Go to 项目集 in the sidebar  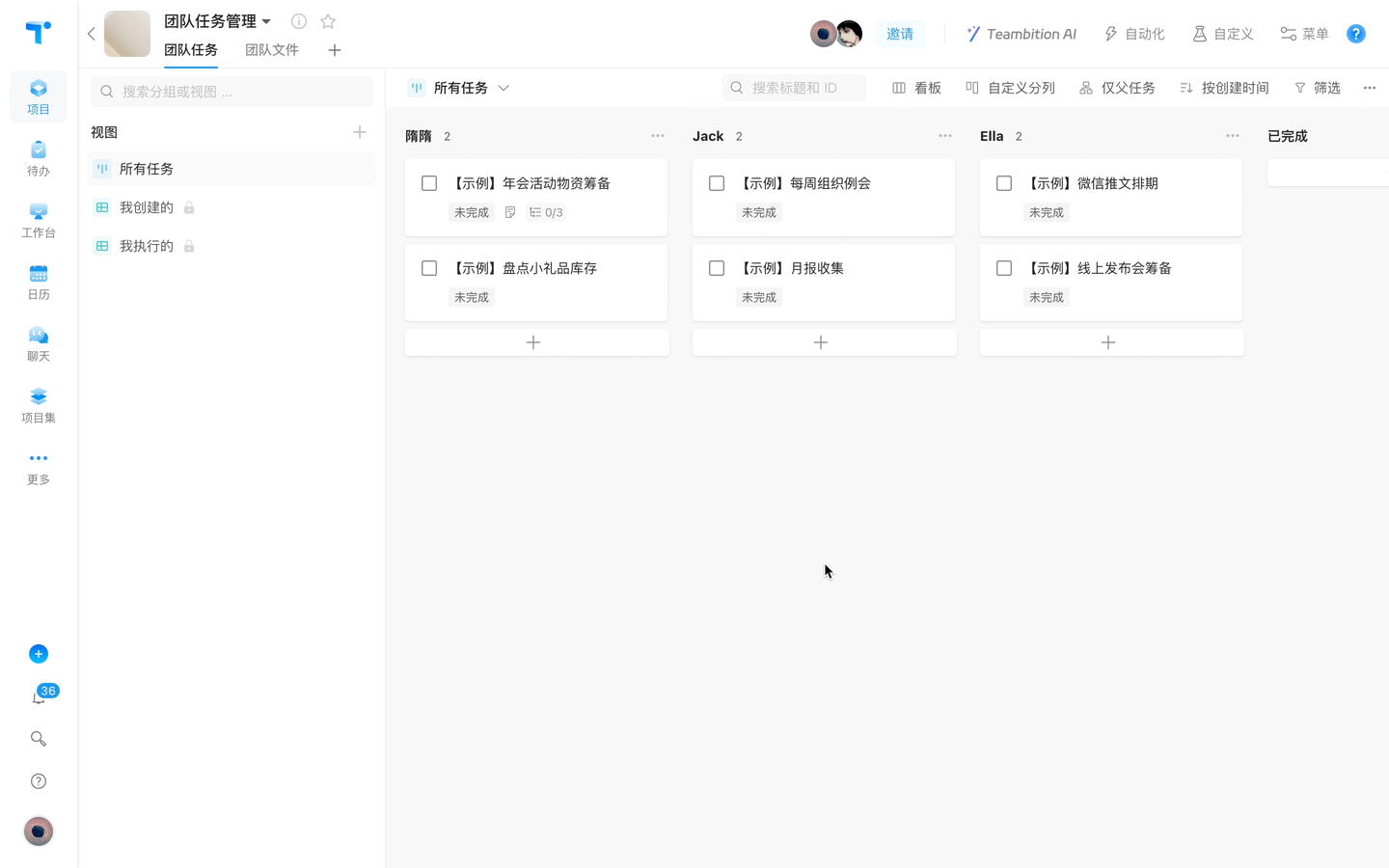(x=39, y=405)
